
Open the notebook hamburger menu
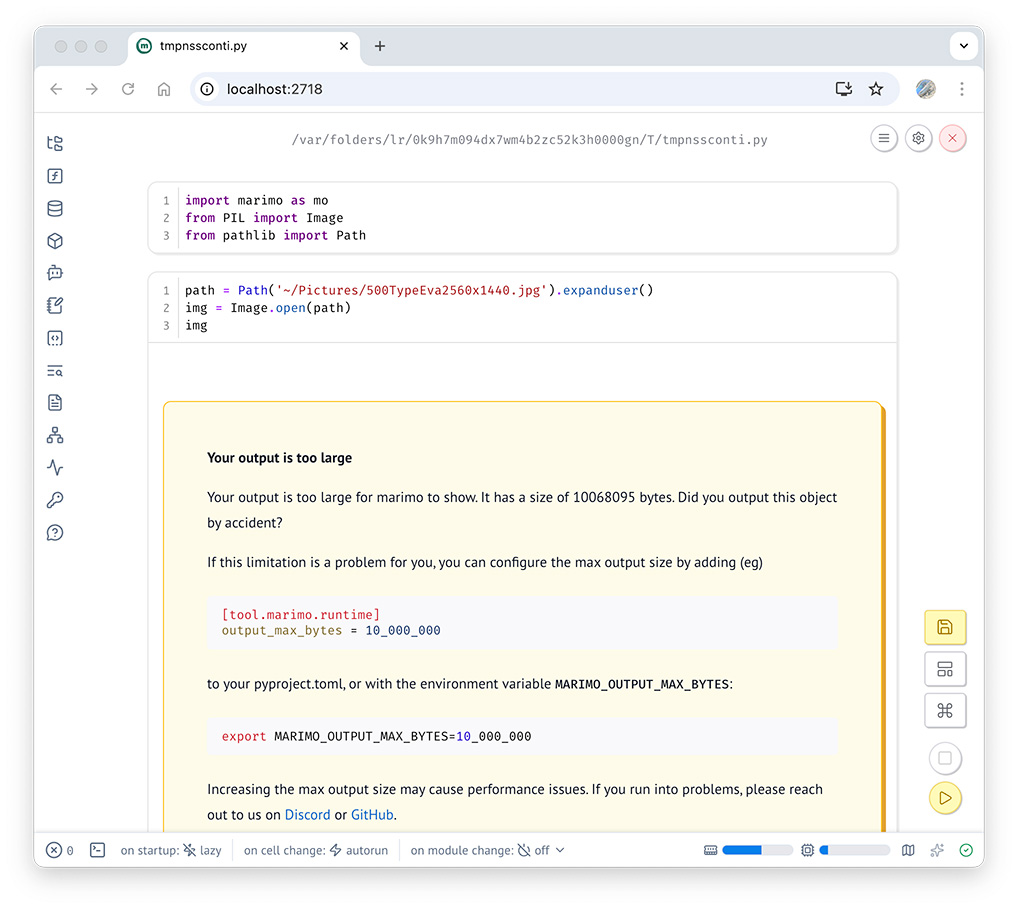tap(883, 139)
